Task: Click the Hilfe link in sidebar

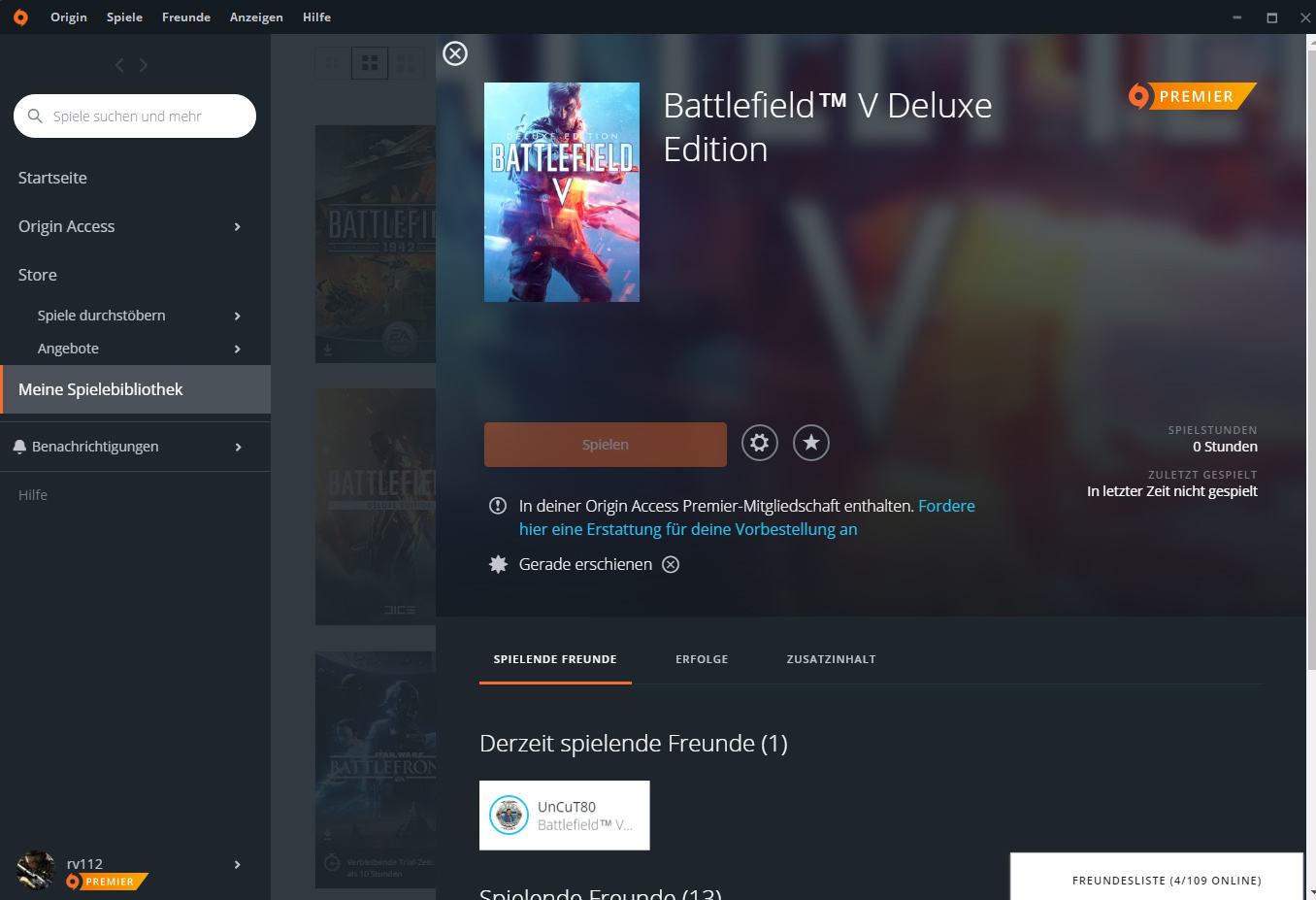Action: pyautogui.click(x=33, y=495)
